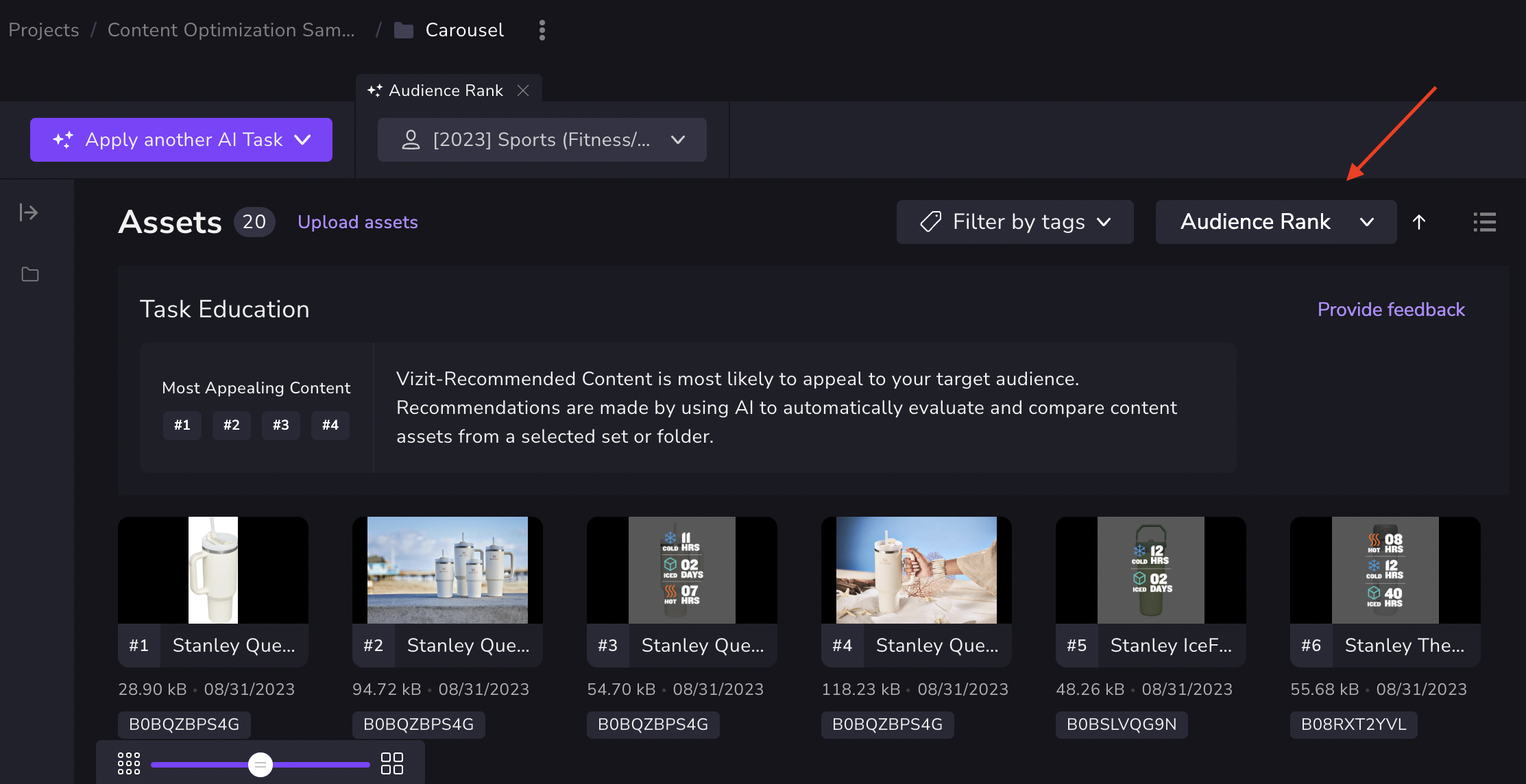Open the folder icon in sidebar
This screenshot has width=1526, height=784.
pyautogui.click(x=30, y=275)
